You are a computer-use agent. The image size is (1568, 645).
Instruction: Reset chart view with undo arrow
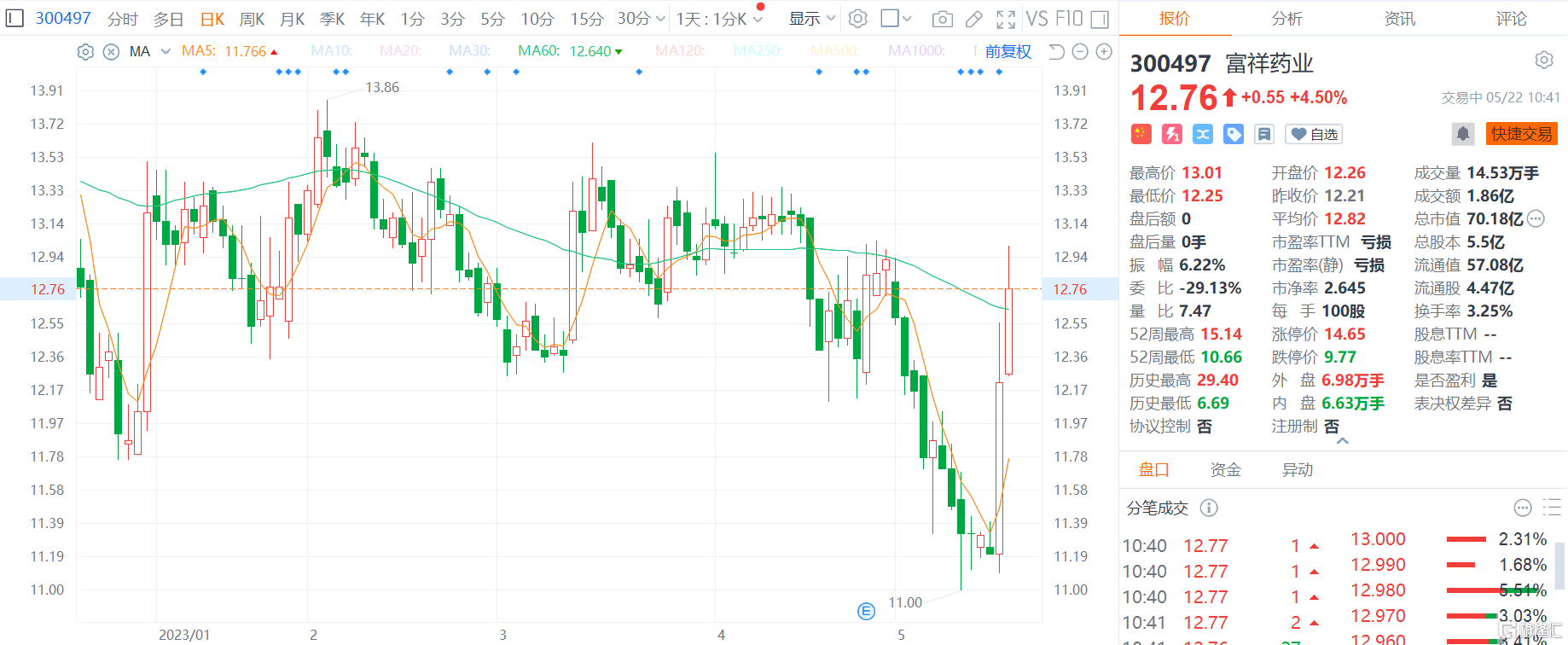(1056, 52)
